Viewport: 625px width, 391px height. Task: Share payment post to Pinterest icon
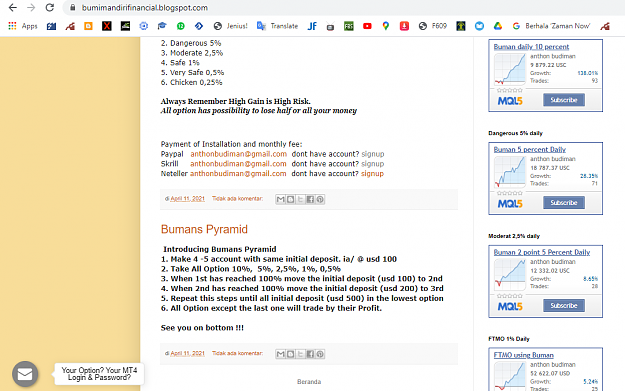(x=320, y=199)
